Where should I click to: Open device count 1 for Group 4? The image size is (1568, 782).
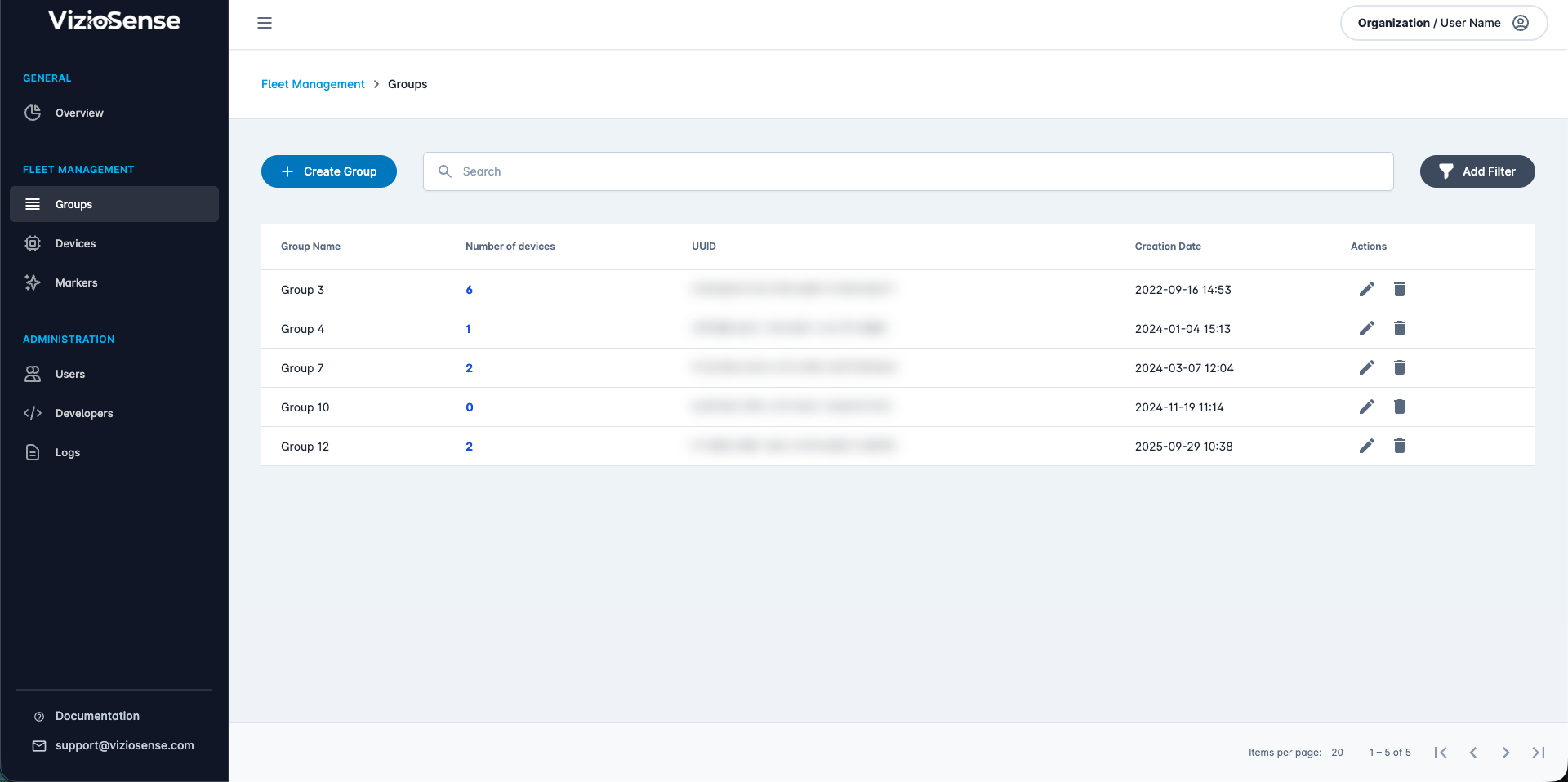pos(468,329)
